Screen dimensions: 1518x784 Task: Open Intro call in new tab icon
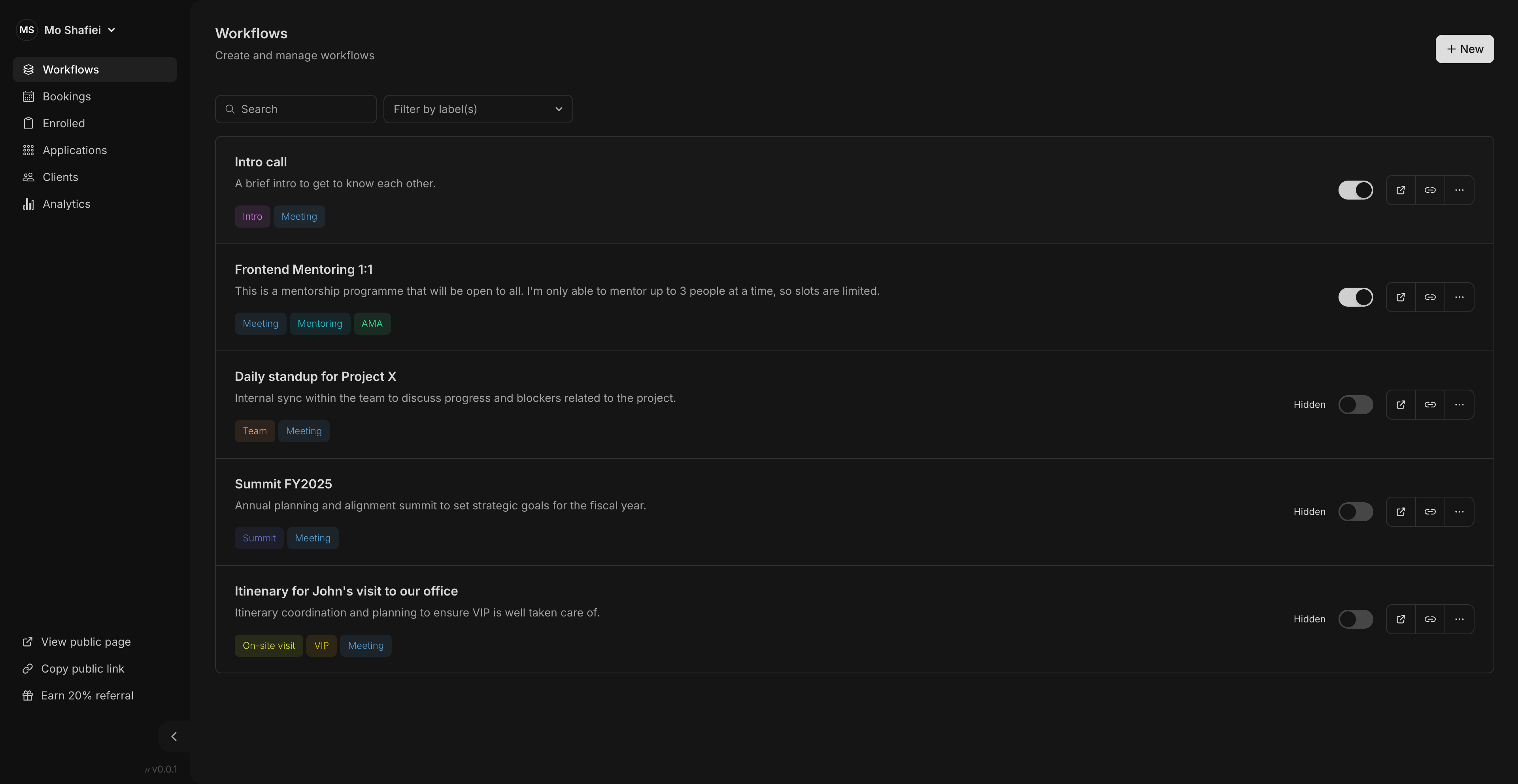(1401, 190)
